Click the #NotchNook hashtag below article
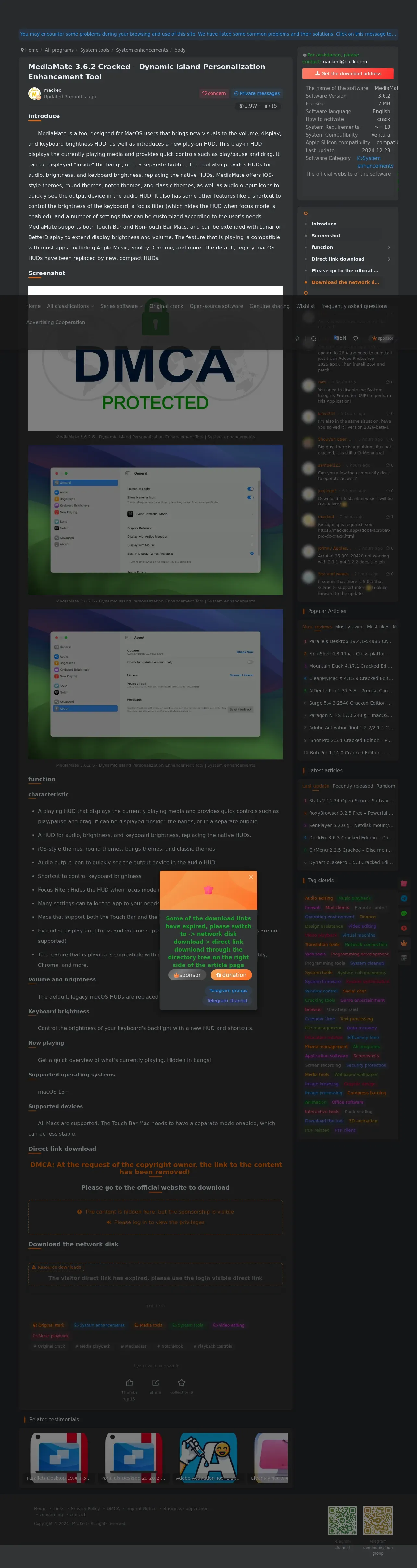 pos(170,1346)
